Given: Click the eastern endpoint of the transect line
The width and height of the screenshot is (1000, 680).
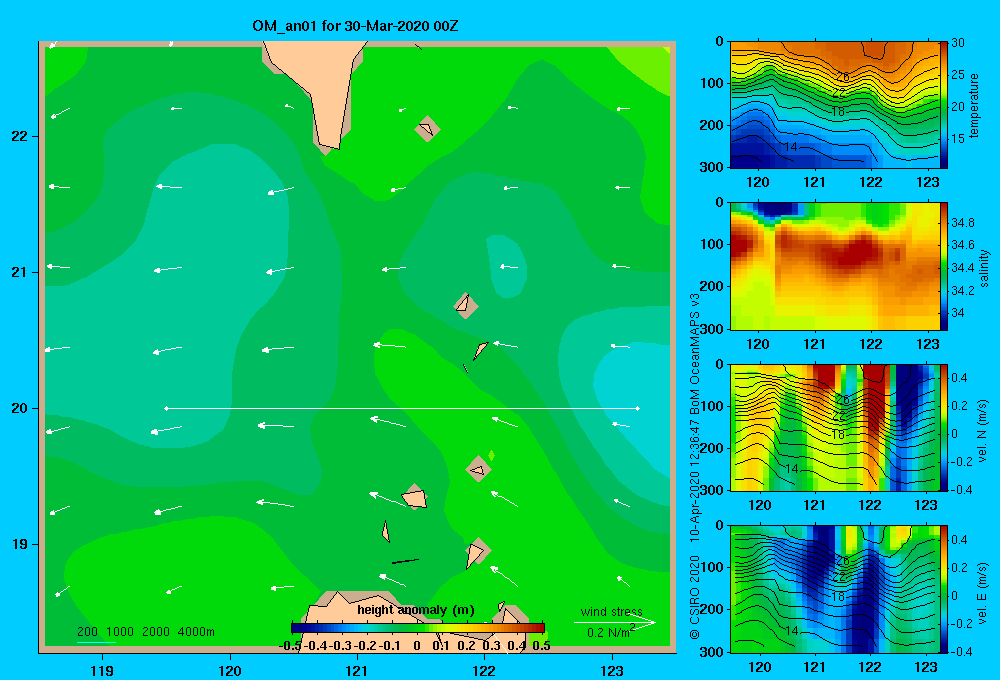Looking at the screenshot, I should [x=638, y=408].
